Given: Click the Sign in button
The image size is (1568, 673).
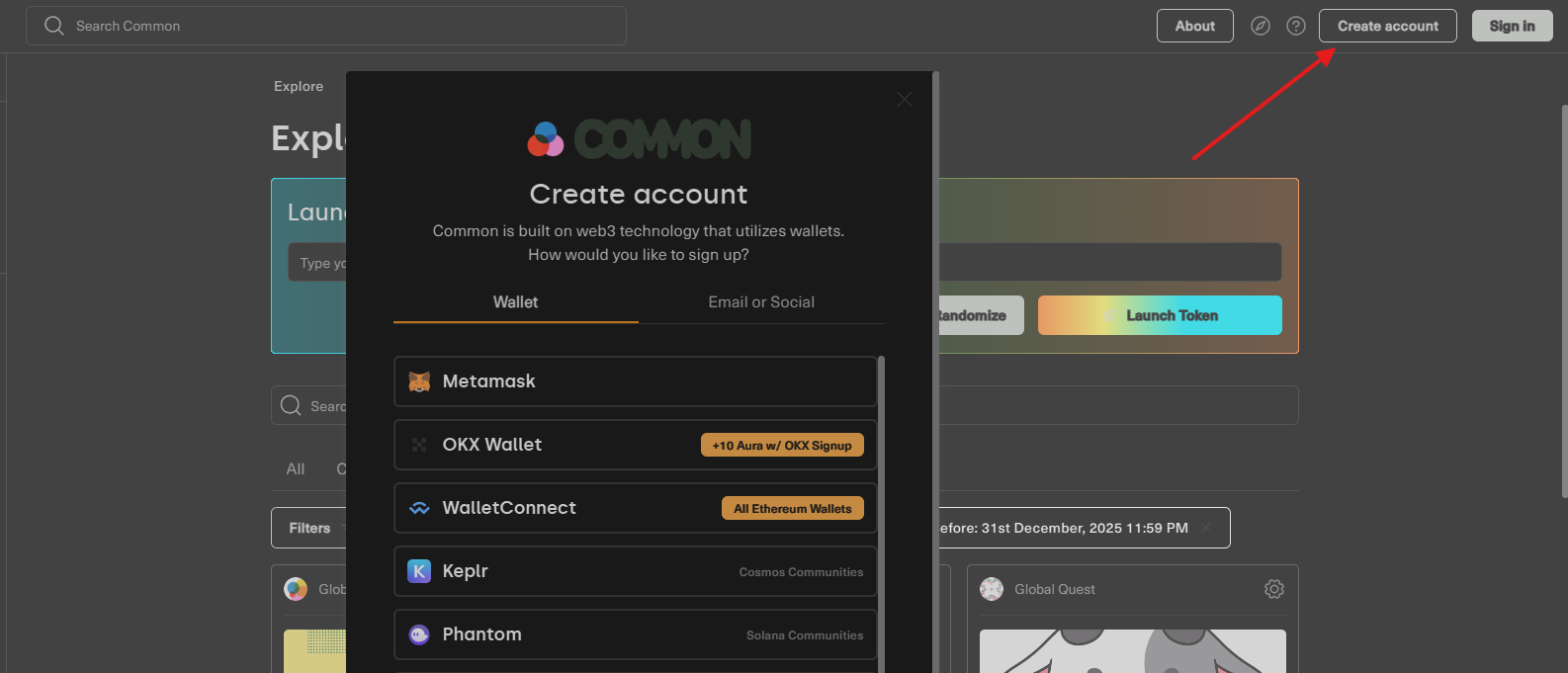Looking at the screenshot, I should (x=1512, y=26).
